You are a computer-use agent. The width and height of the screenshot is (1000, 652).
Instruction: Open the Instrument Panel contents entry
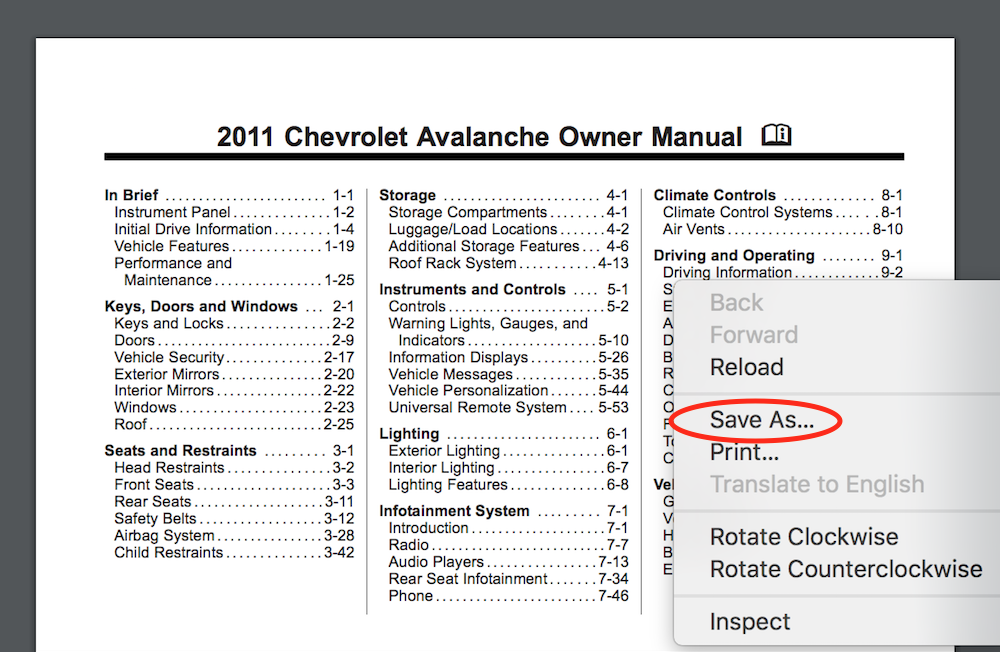click(x=172, y=213)
